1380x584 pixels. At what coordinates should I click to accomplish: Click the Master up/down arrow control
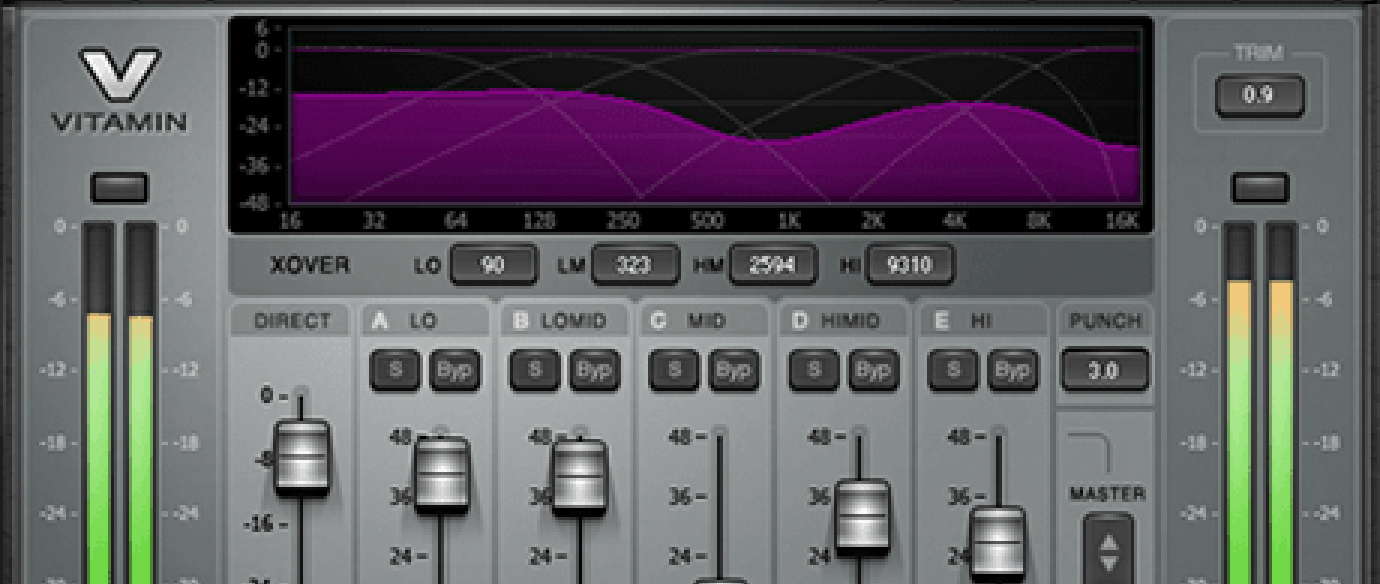(1109, 548)
